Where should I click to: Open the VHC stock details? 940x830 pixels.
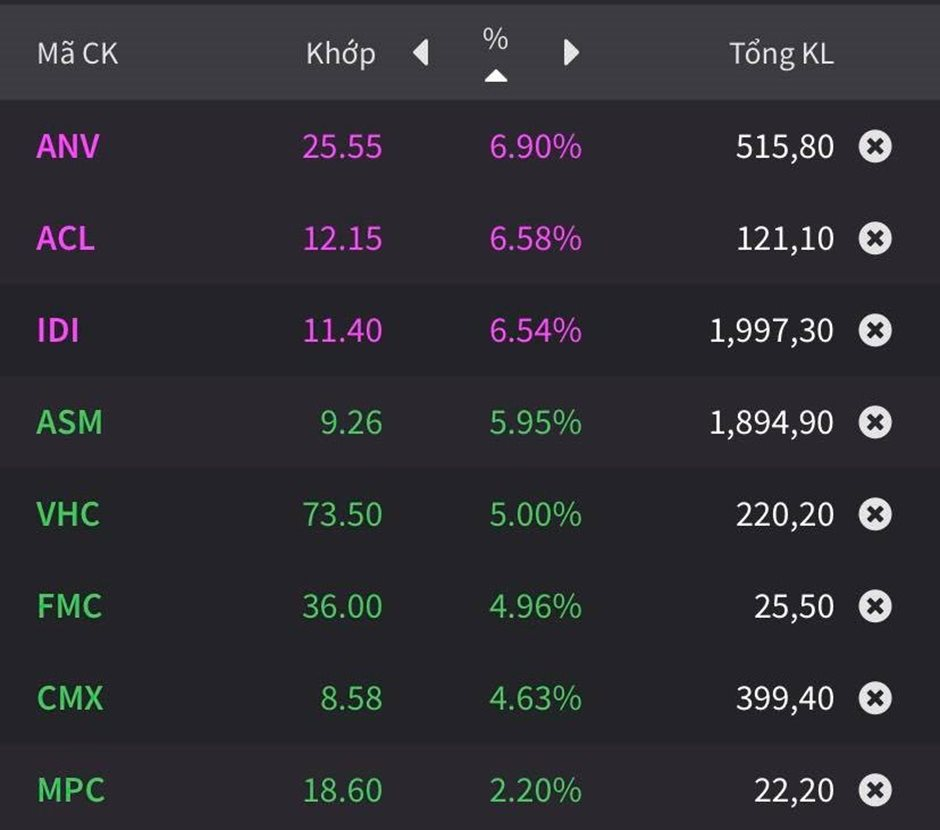point(68,515)
